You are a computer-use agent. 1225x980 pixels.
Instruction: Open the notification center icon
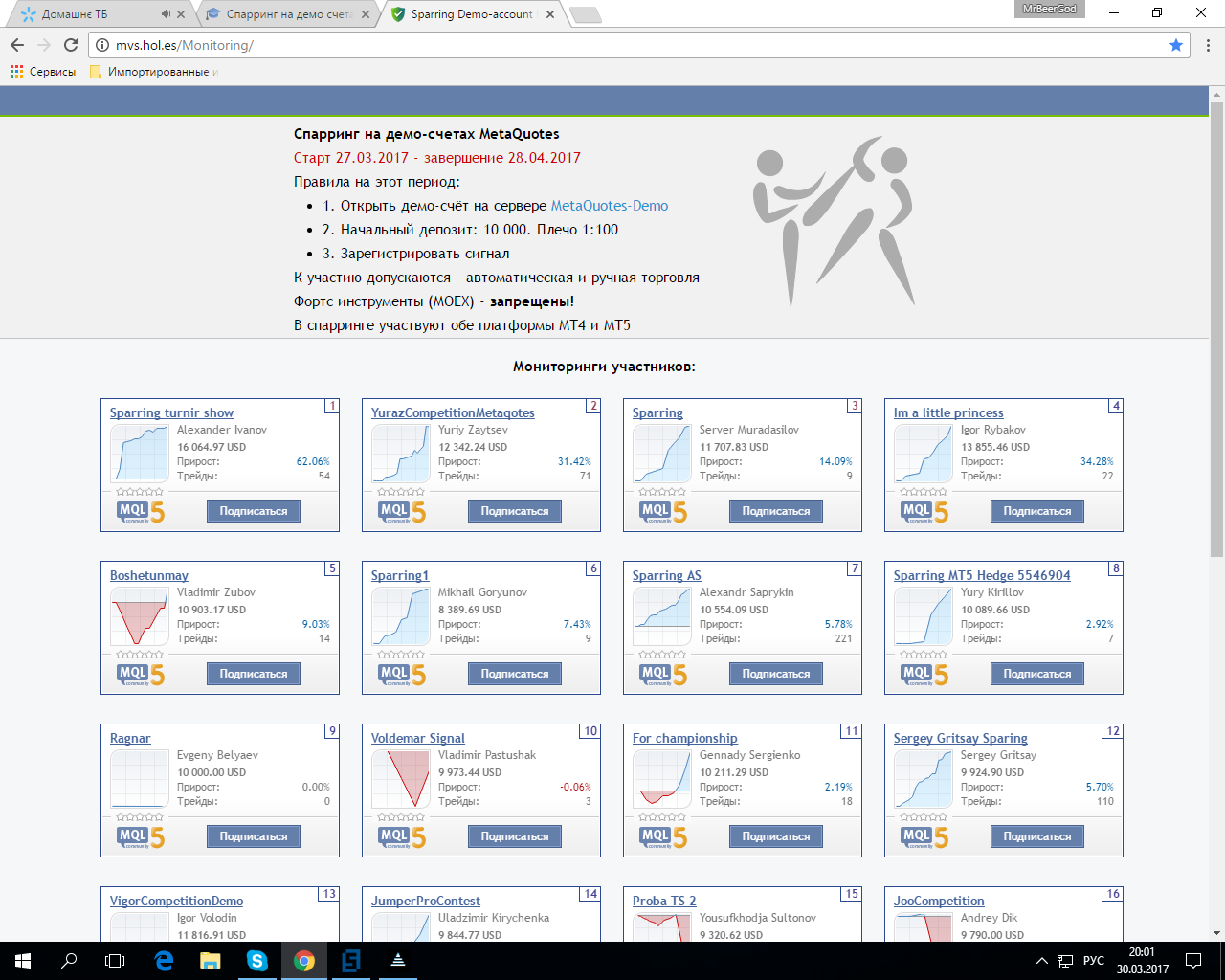coord(1193,961)
